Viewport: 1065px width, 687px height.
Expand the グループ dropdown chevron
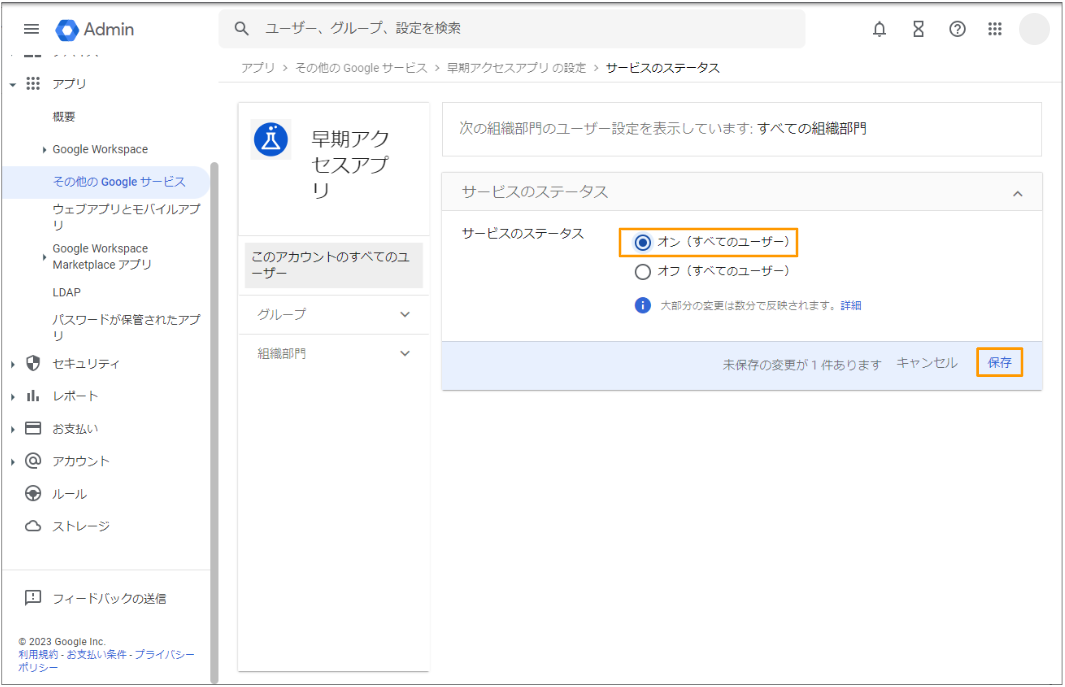click(405, 315)
